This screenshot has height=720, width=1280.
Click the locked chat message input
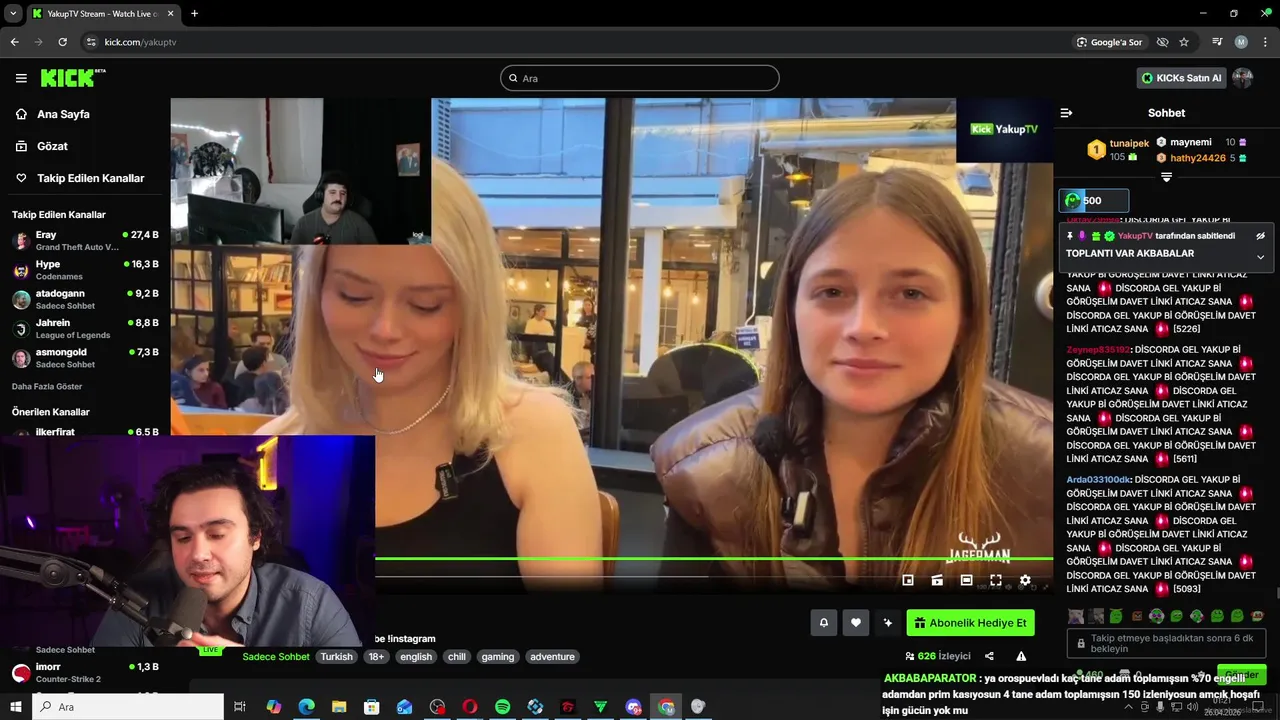tap(1166, 643)
